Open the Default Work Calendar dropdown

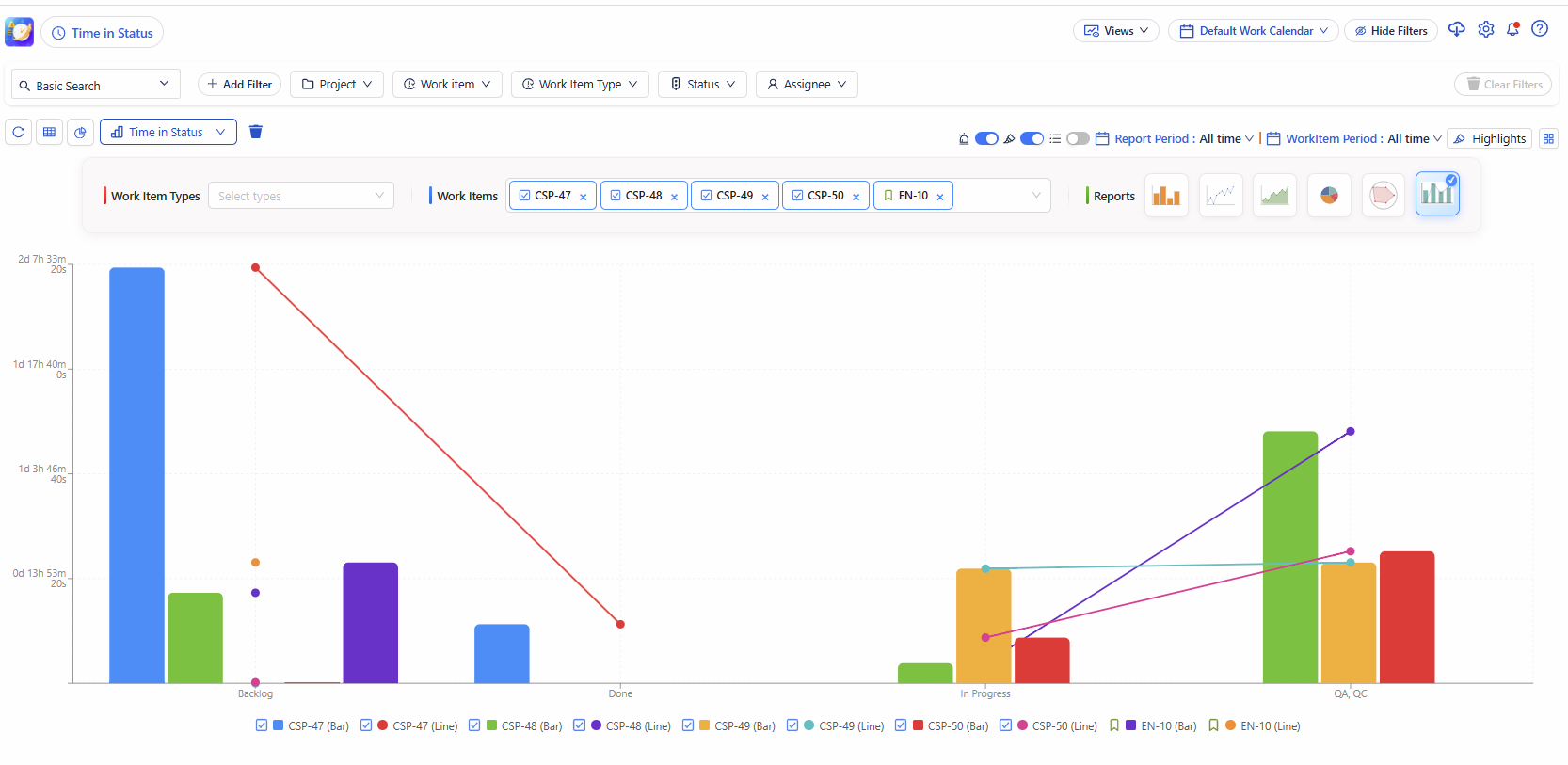1256,31
